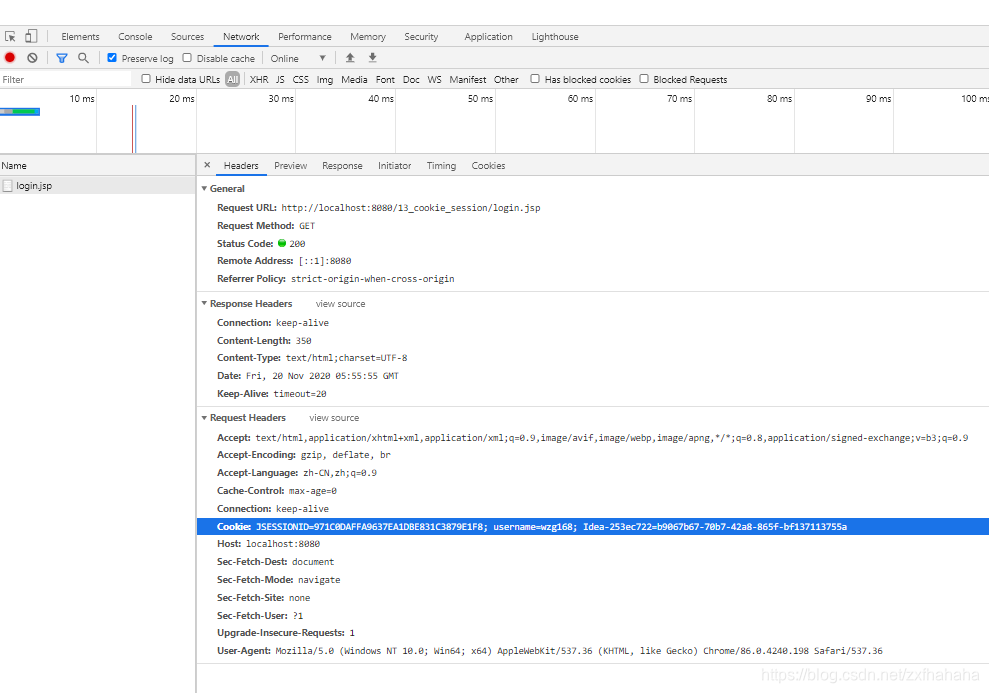Filter requests by Manifest type

(467, 79)
